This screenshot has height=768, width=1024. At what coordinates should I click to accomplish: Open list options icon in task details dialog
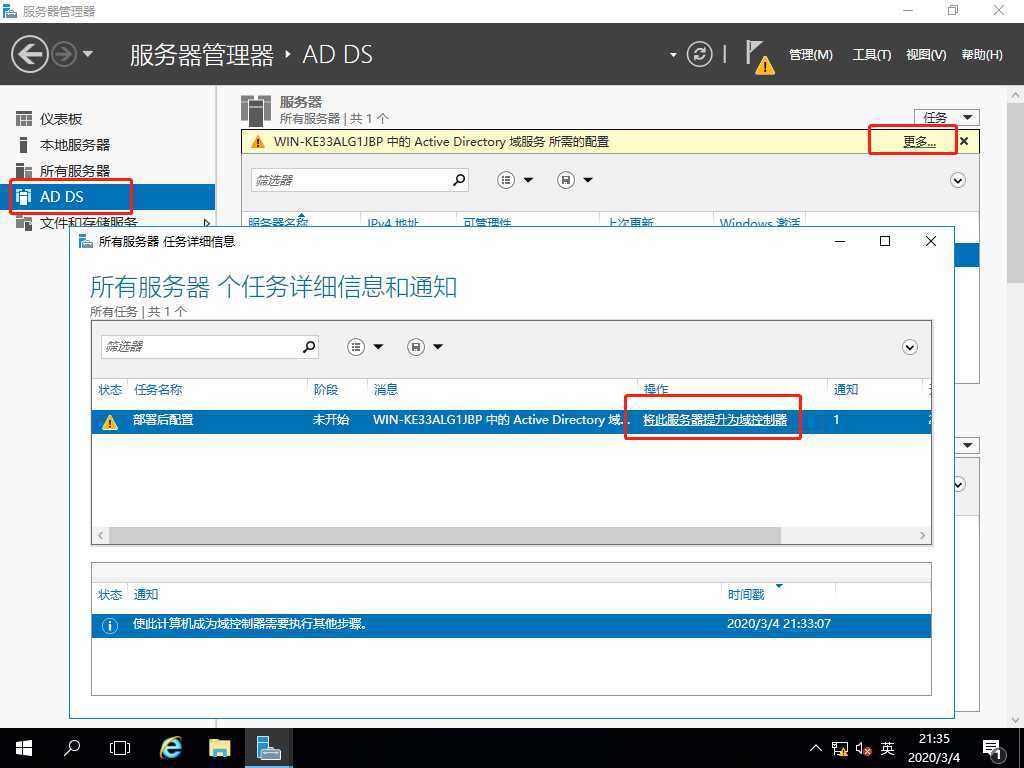(x=356, y=347)
